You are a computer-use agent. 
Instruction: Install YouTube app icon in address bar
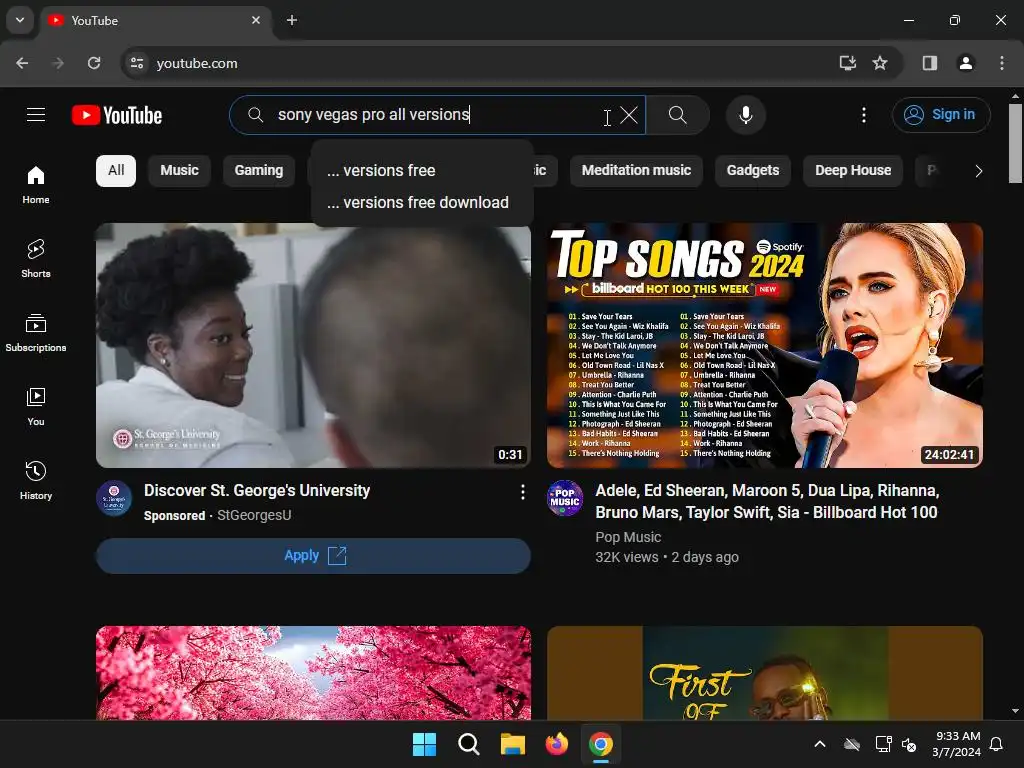click(848, 63)
